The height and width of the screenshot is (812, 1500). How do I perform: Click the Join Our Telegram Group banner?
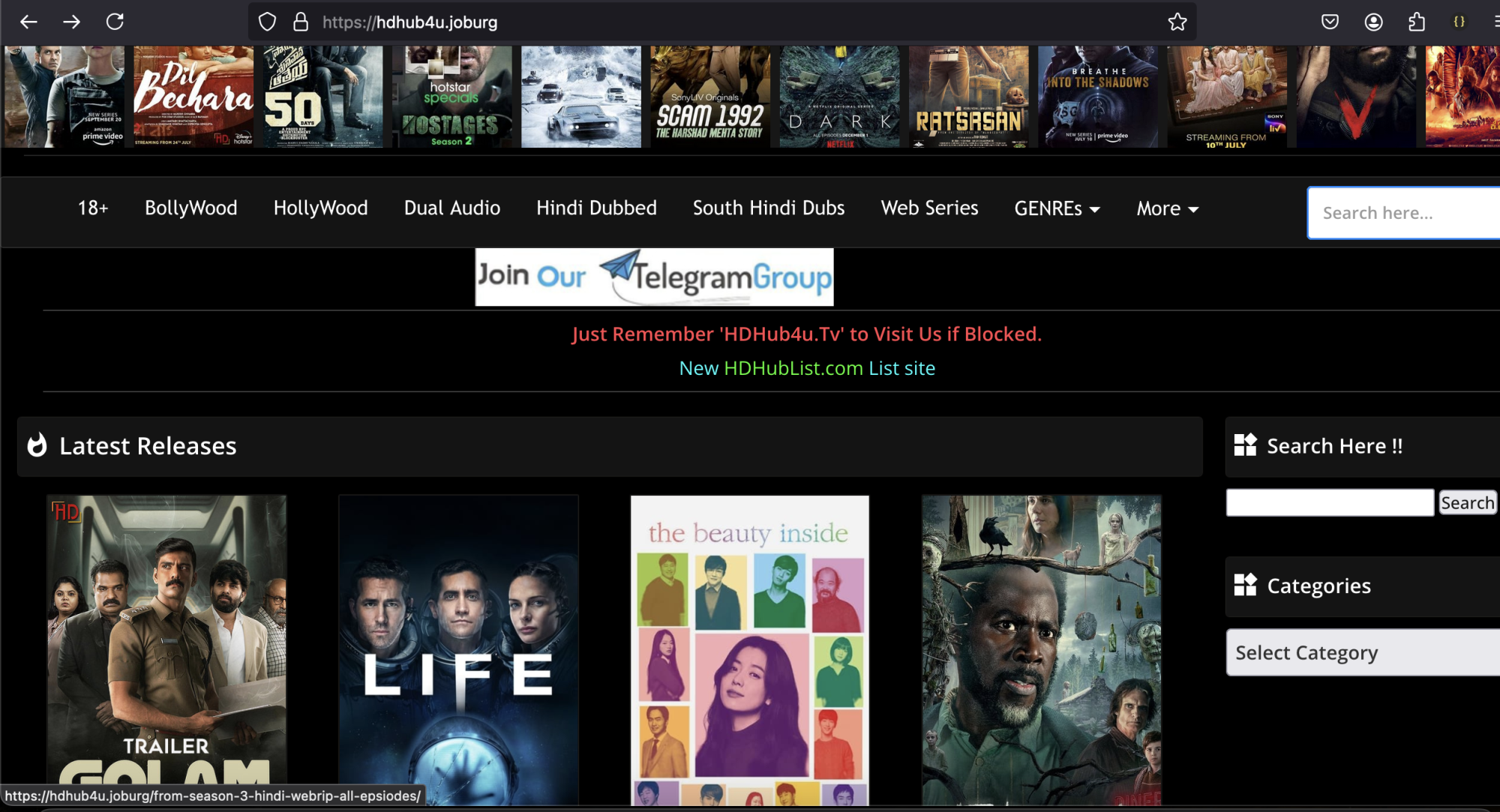click(654, 277)
